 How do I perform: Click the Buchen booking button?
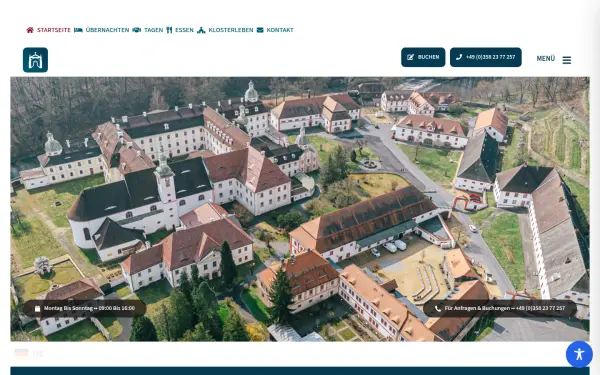423,57
